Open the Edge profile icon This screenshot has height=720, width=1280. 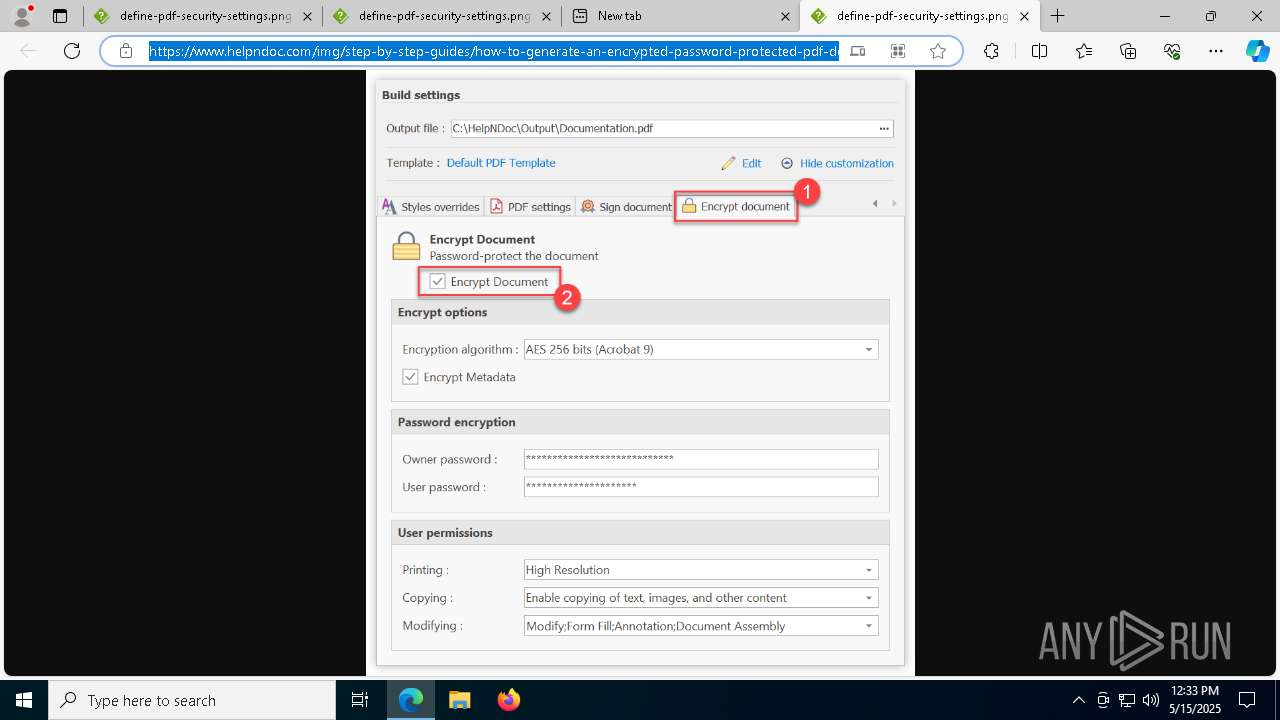pyautogui.click(x=21, y=16)
